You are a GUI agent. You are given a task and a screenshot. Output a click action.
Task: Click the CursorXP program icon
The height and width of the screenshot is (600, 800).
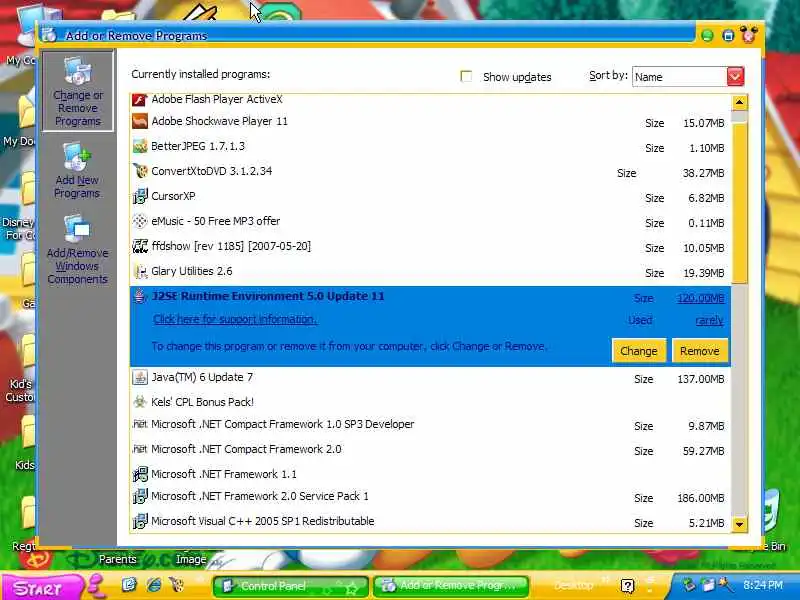140,196
